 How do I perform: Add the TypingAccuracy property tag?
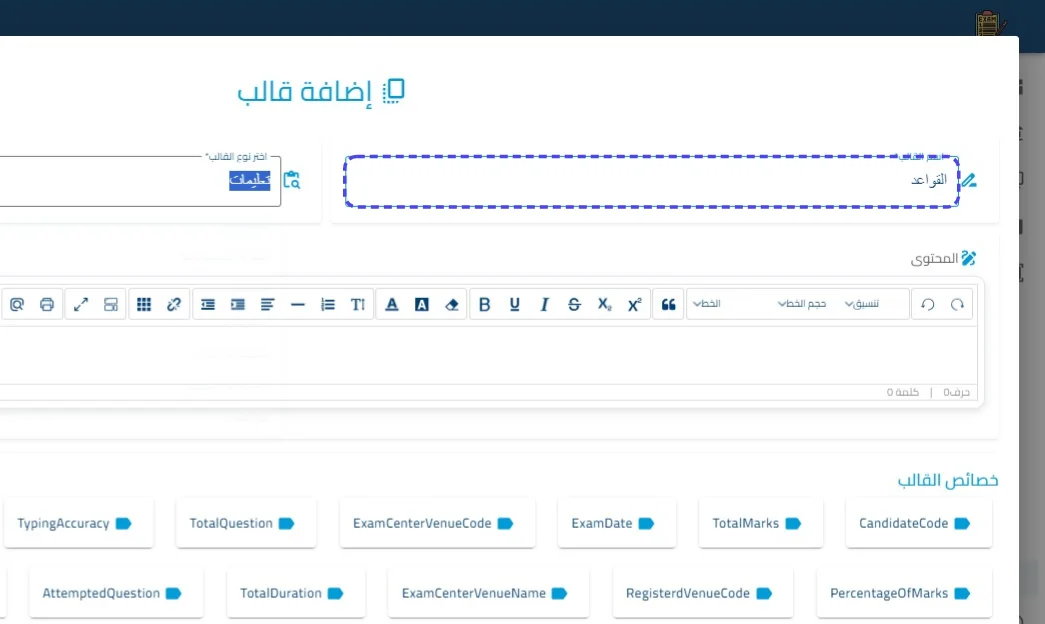tap(79, 523)
